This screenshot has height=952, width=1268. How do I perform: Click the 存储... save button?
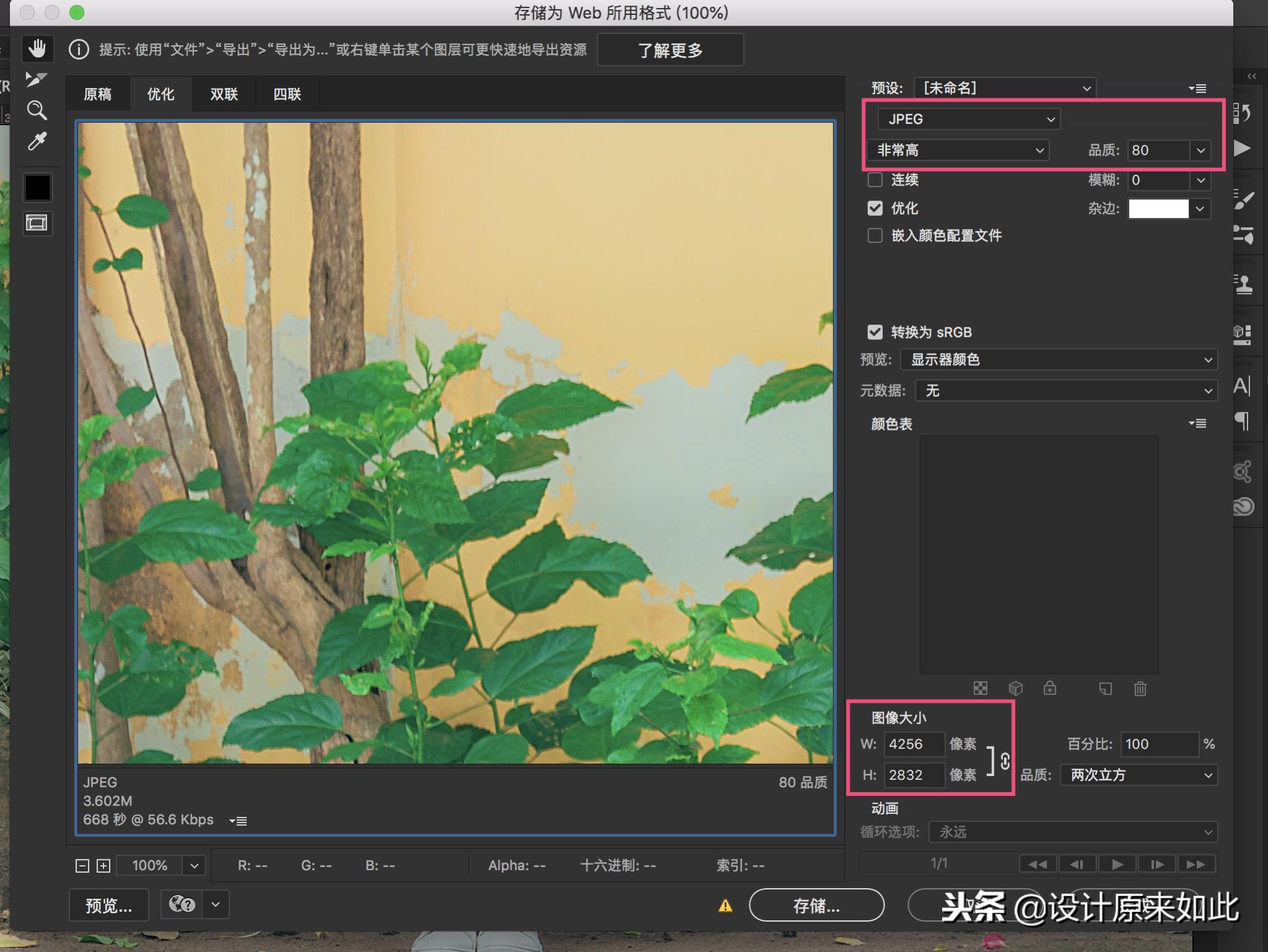[x=816, y=906]
